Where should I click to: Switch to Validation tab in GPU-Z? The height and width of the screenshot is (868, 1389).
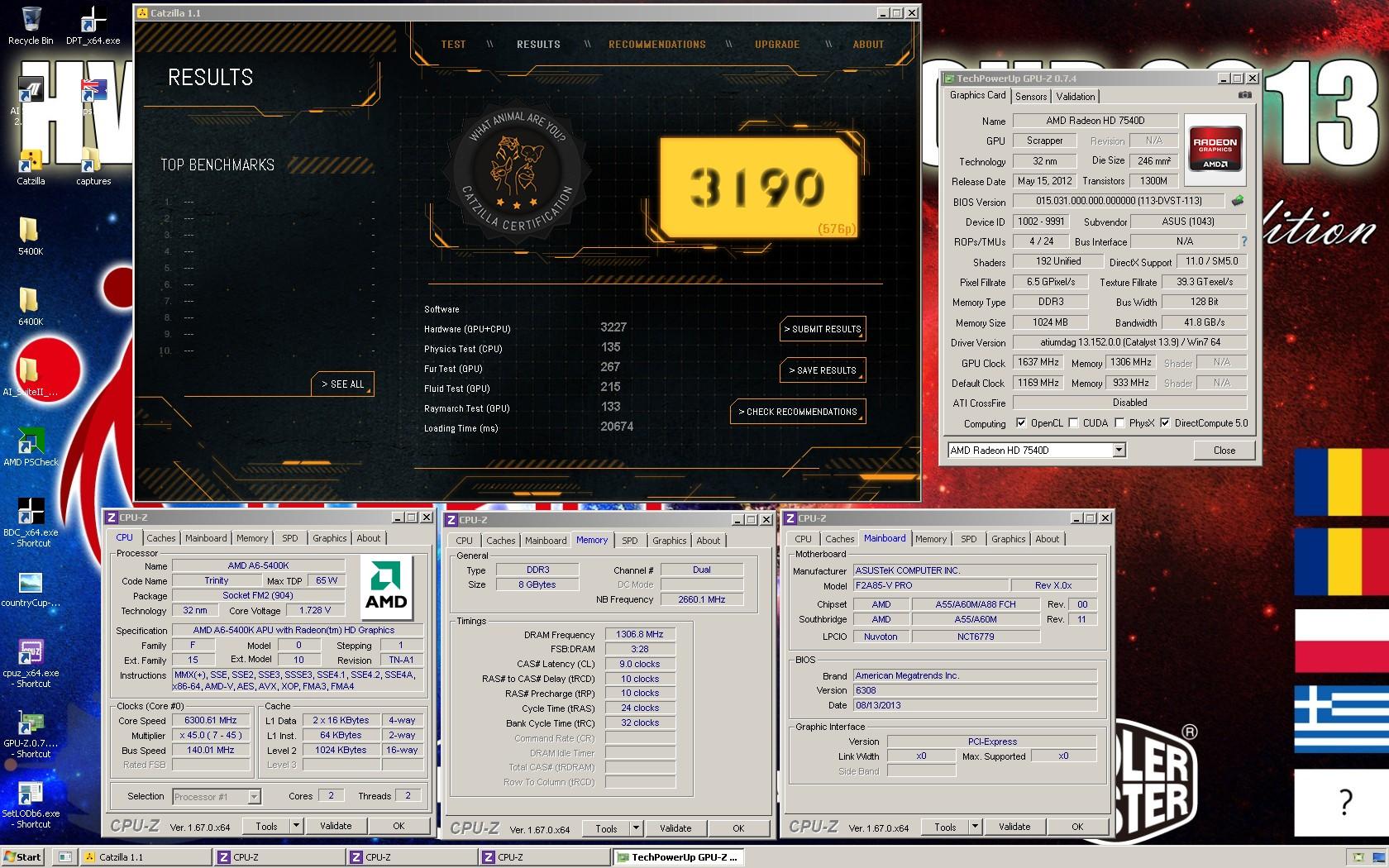coord(1076,97)
